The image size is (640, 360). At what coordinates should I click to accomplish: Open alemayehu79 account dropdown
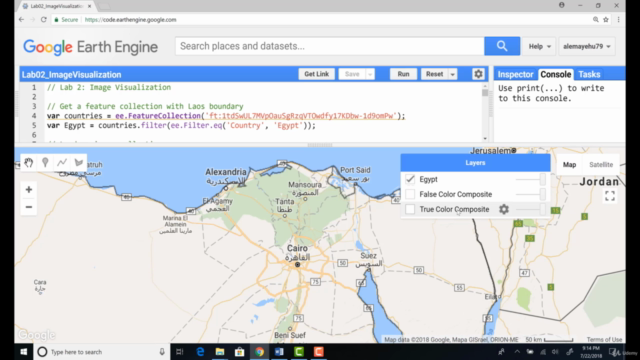587,47
